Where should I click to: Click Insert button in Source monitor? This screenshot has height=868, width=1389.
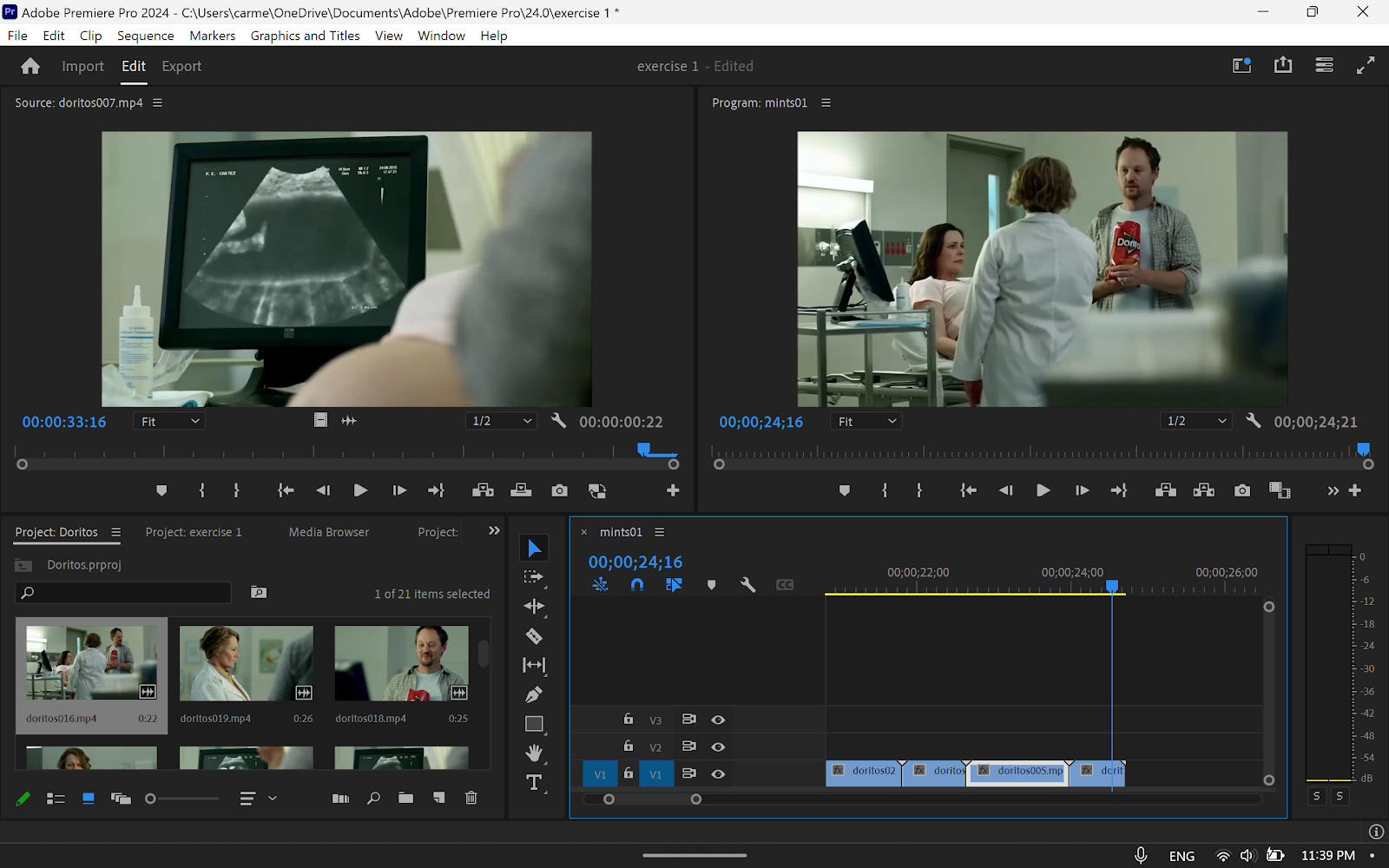click(483, 490)
